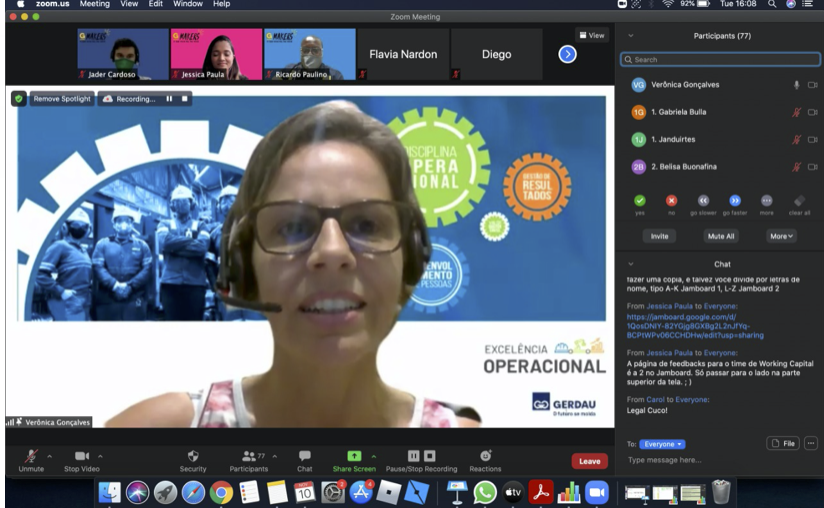The height and width of the screenshot is (508, 824).
Task: Toggle Gabriela Bulla camera icon
Action: pyautogui.click(x=812, y=112)
